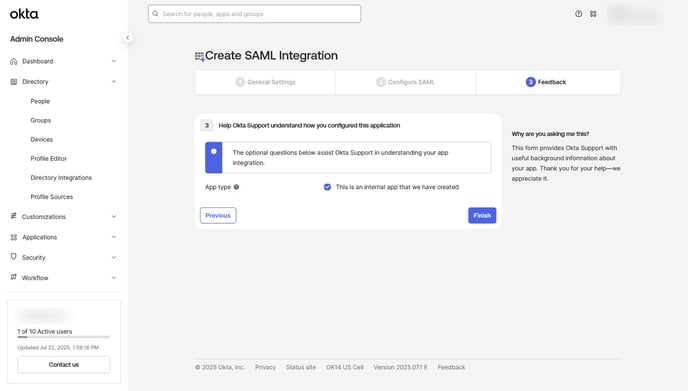Uncheck the internal app checkbox
The image size is (688, 391).
point(327,187)
